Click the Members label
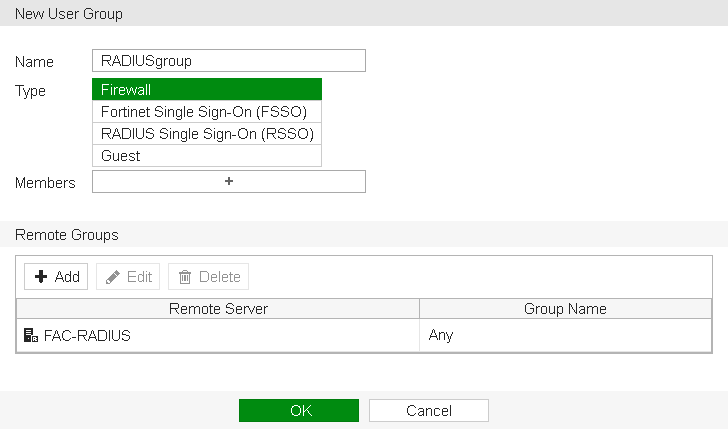Screen dimensions: 728x429 [x=45, y=183]
